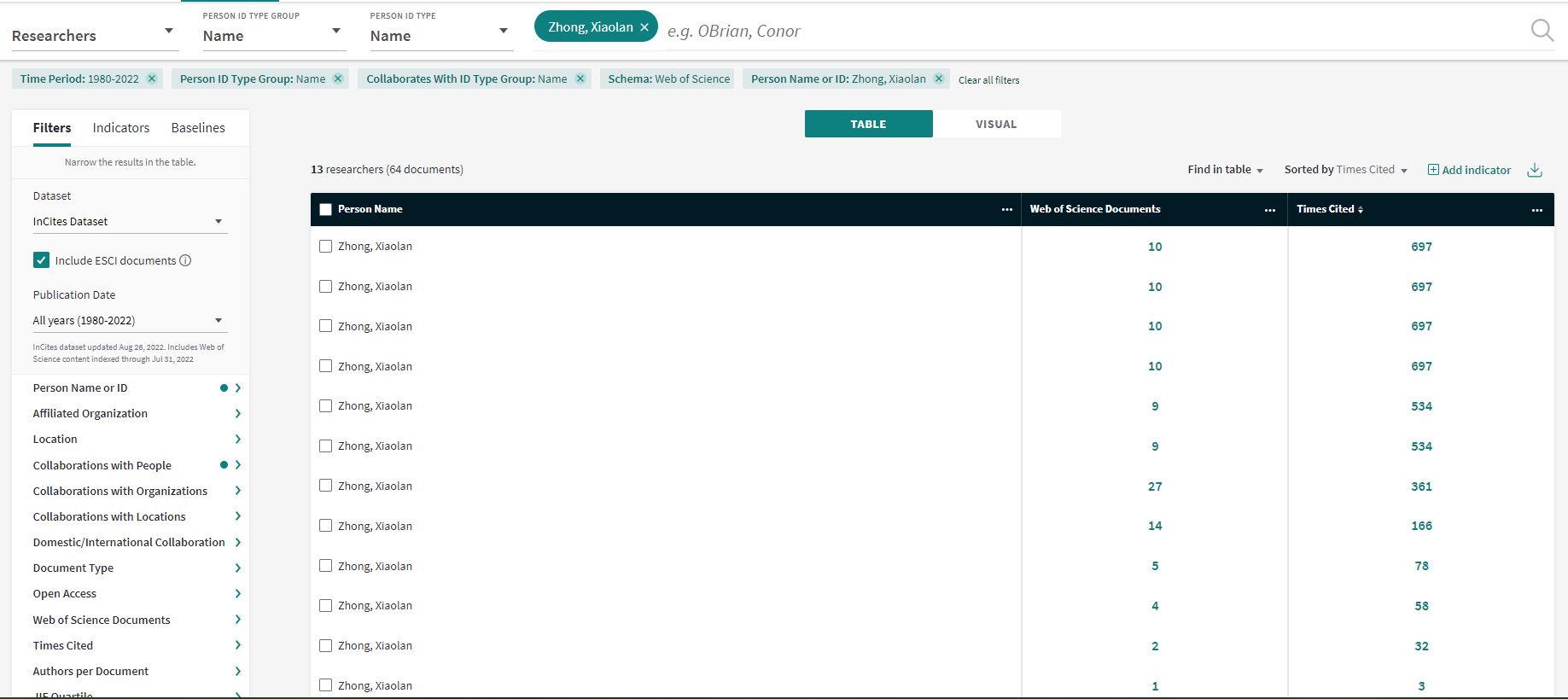Open Web of Science Documents column options
1568x699 pixels.
tap(1269, 209)
